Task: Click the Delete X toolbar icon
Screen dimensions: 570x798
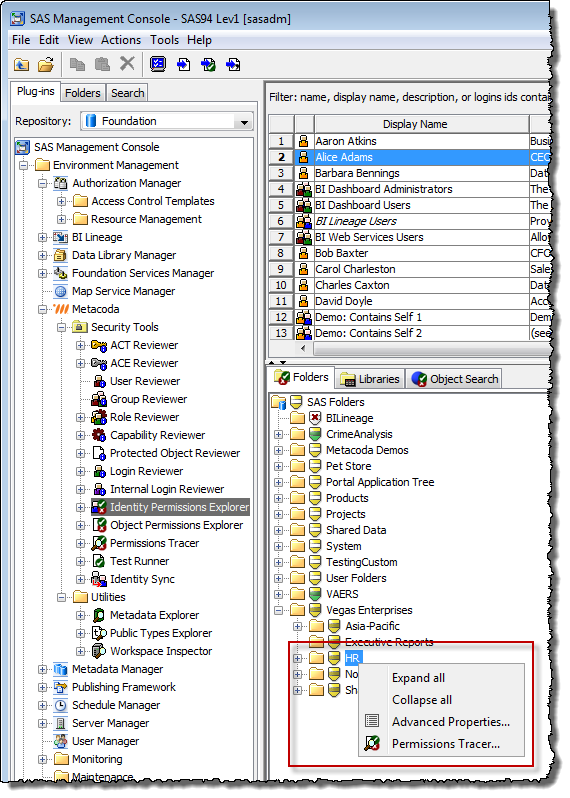Action: pos(127,64)
